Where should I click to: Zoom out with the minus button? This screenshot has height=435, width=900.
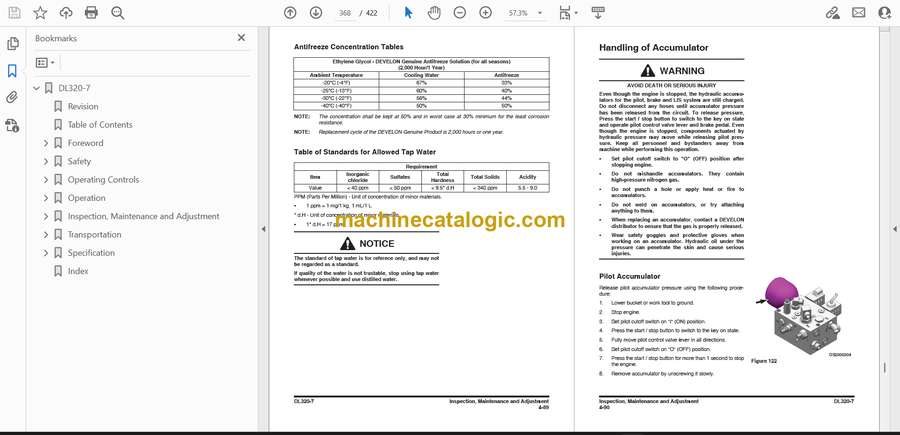[x=460, y=13]
